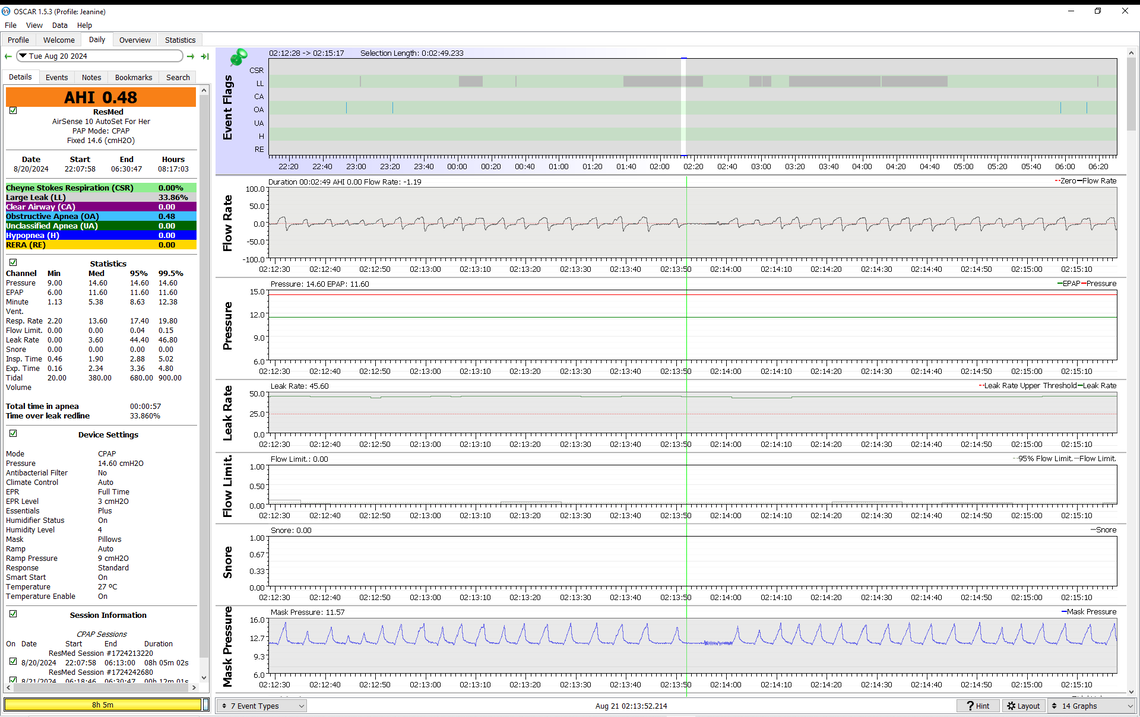Click the Flow Limit. graph title
Image resolution: width=1140 pixels, height=717 pixels.
tap(228, 486)
